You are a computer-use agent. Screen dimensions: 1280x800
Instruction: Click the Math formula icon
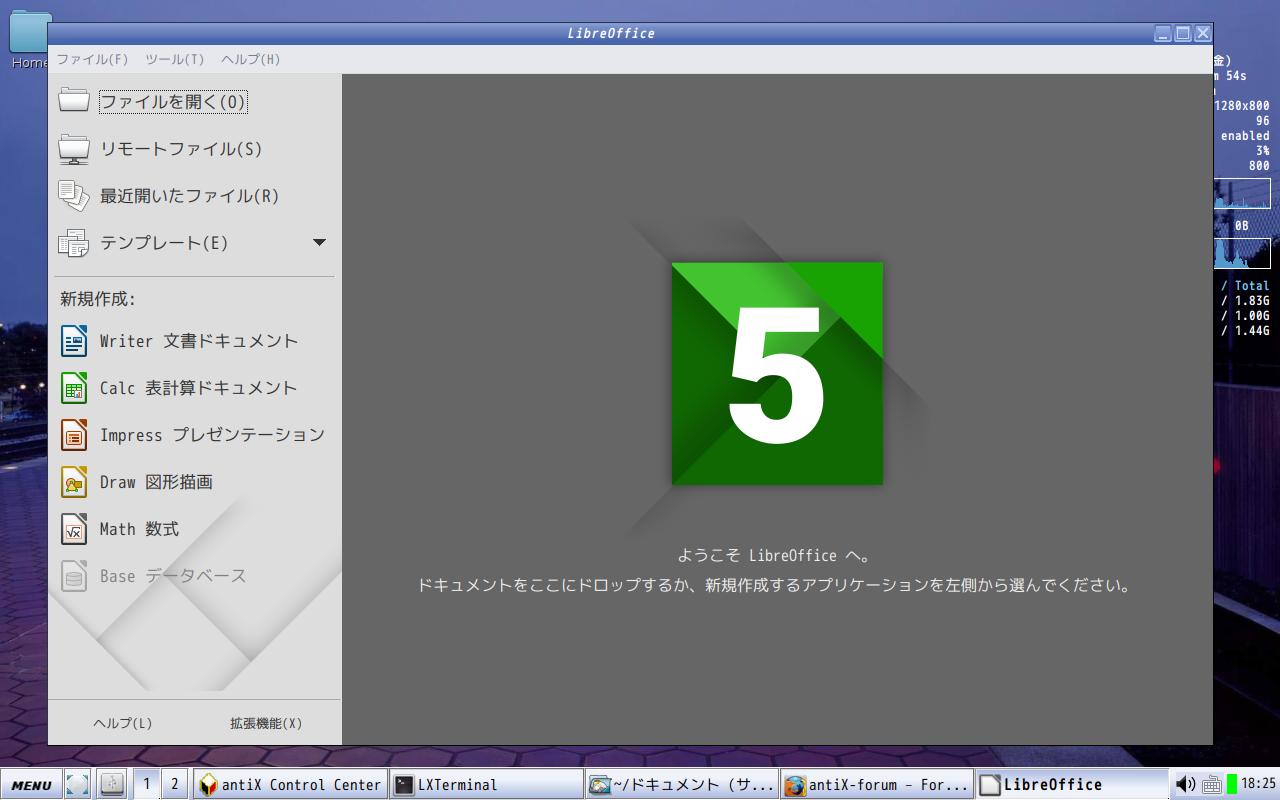pos(74,529)
